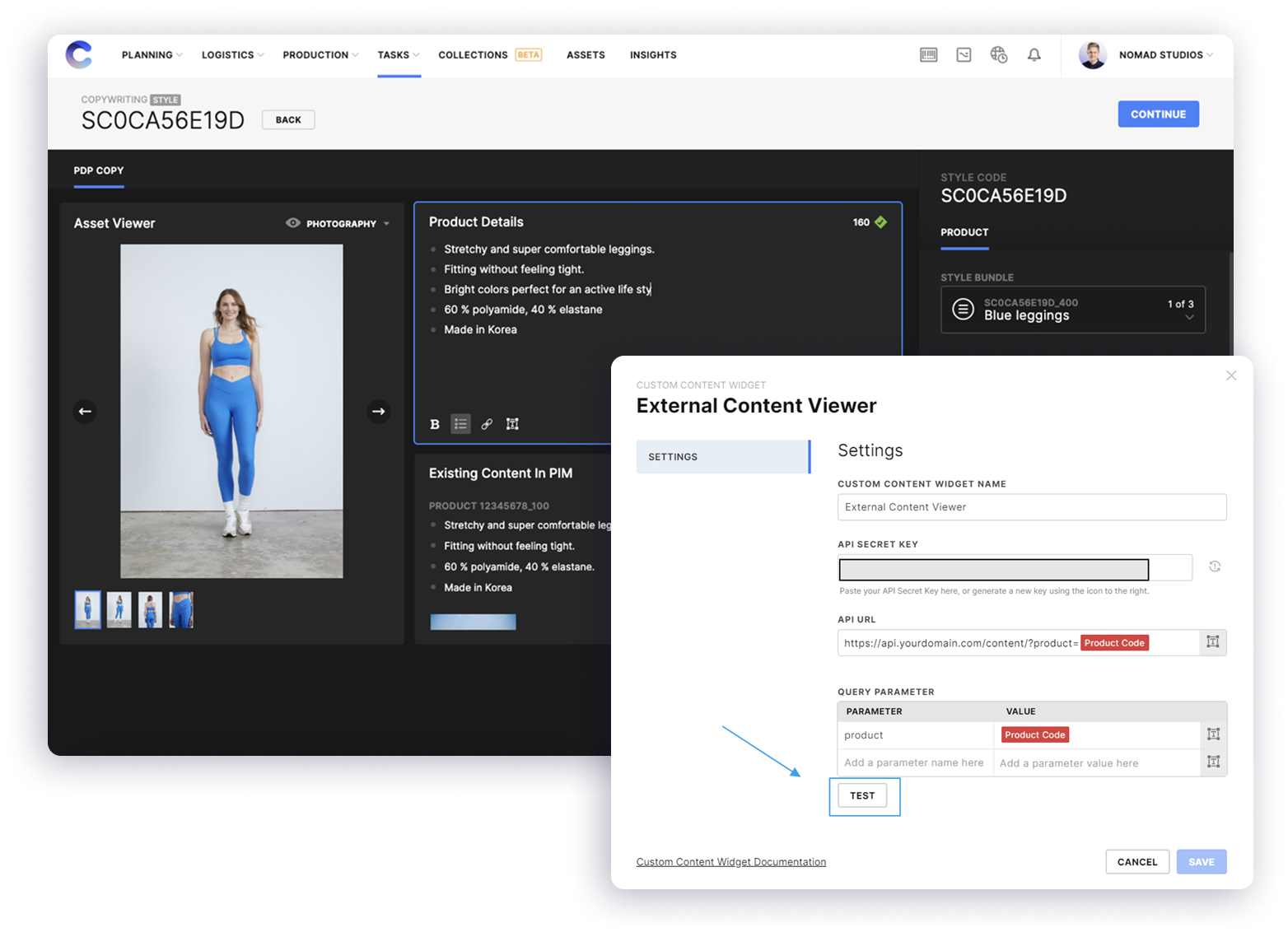Click the Product Code tag in parameter value
The image size is (1288, 937).
point(1035,735)
